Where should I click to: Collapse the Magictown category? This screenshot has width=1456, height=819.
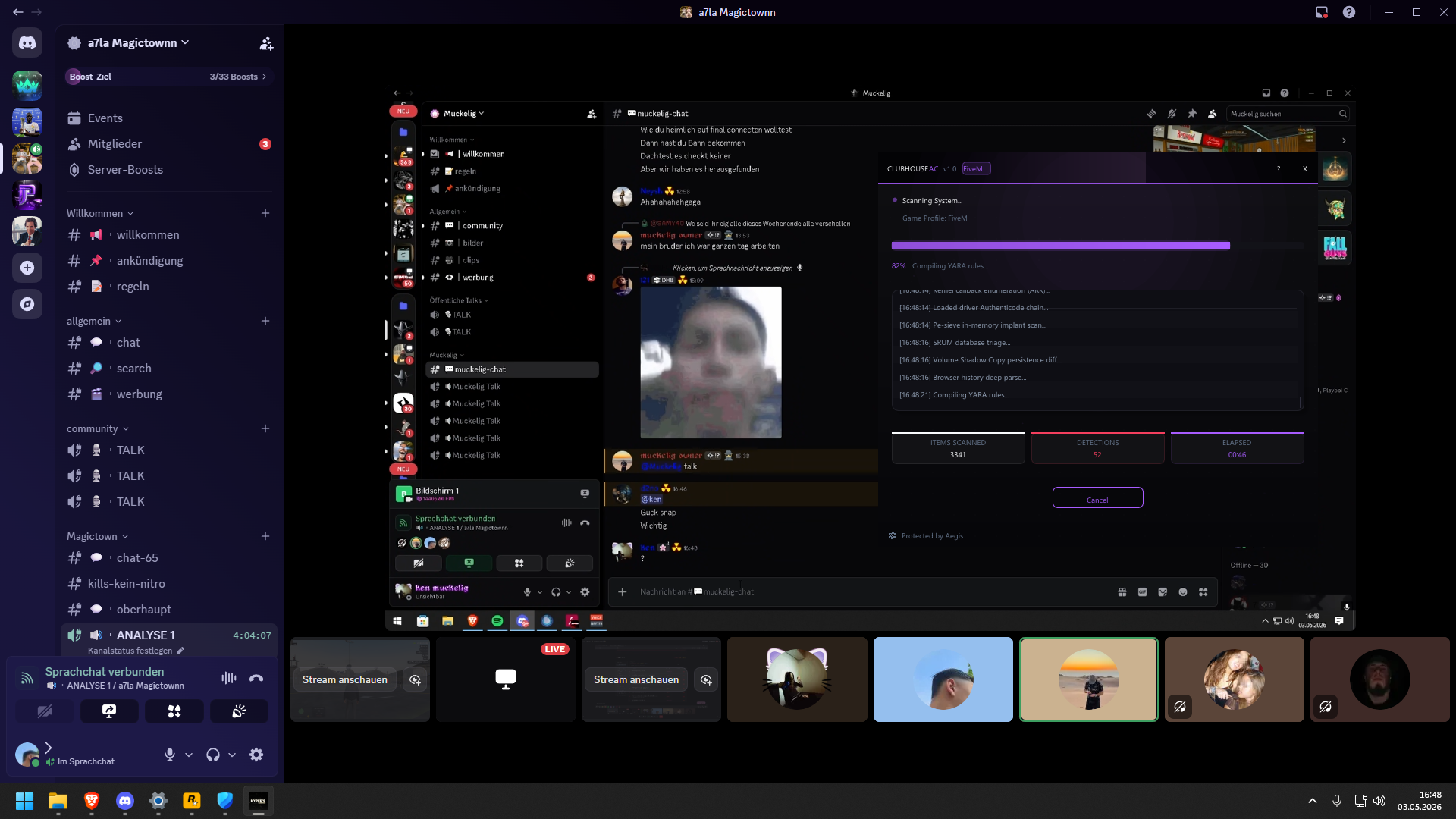coord(98,537)
